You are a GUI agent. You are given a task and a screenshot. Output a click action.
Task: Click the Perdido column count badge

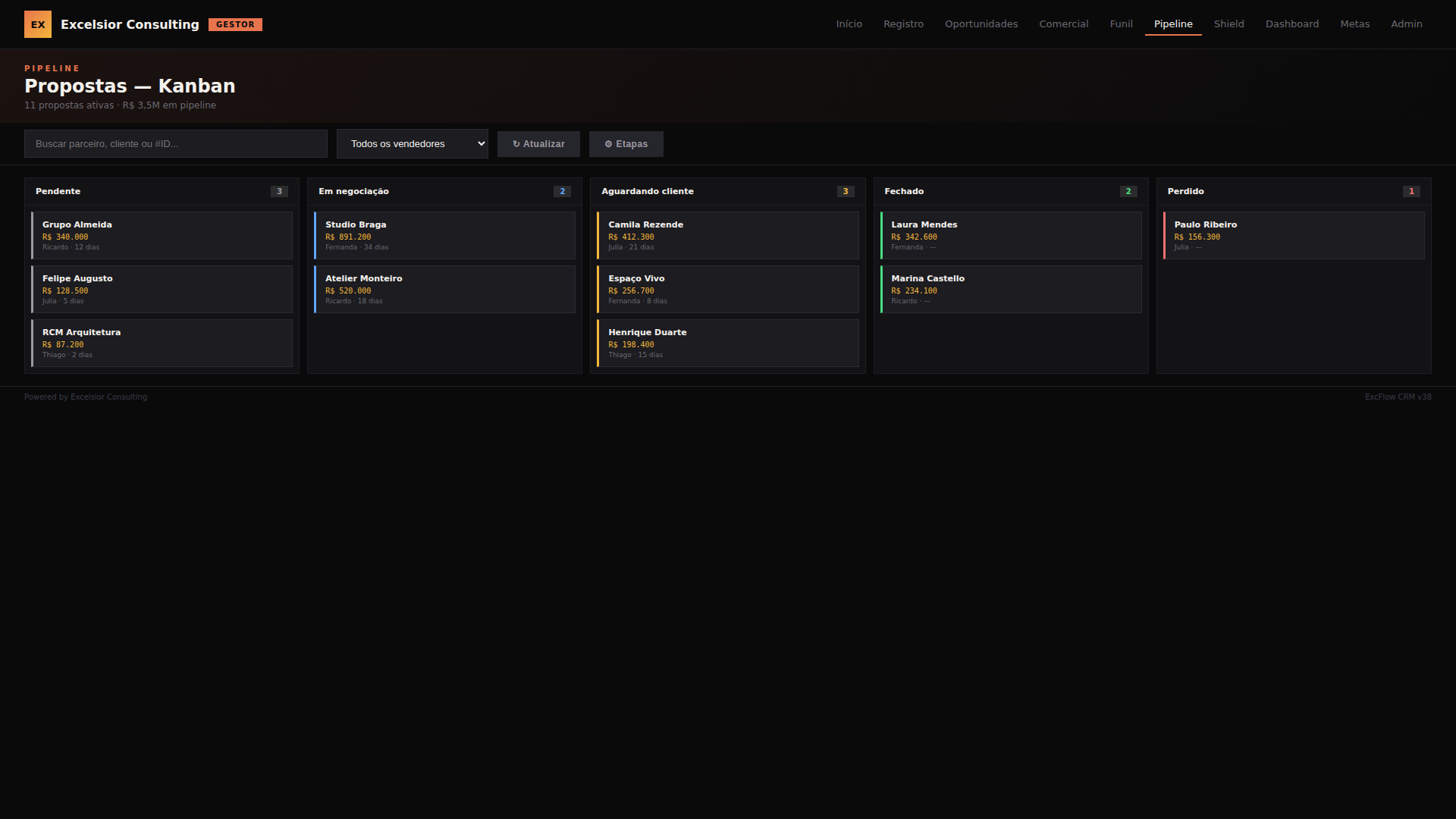pyautogui.click(x=1410, y=192)
